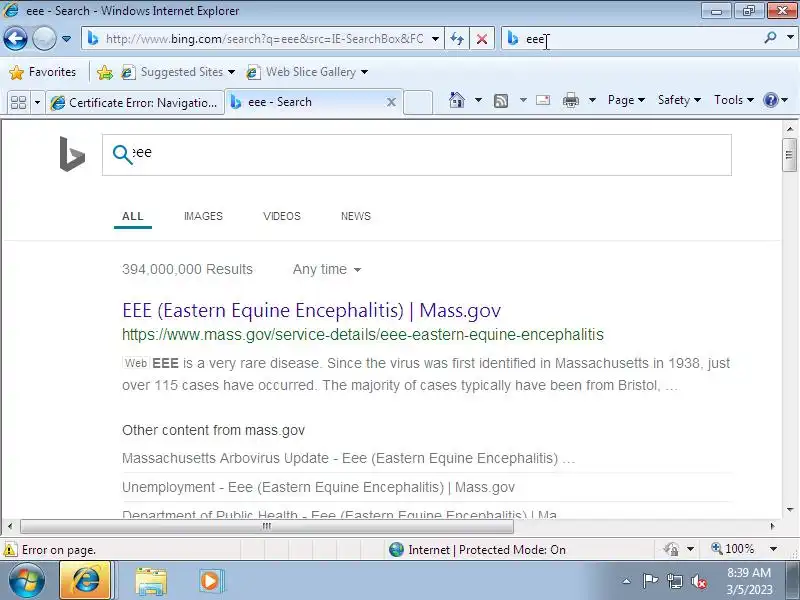Click the vertical scrollbar thumb
The height and width of the screenshot is (600, 800).
(789, 155)
